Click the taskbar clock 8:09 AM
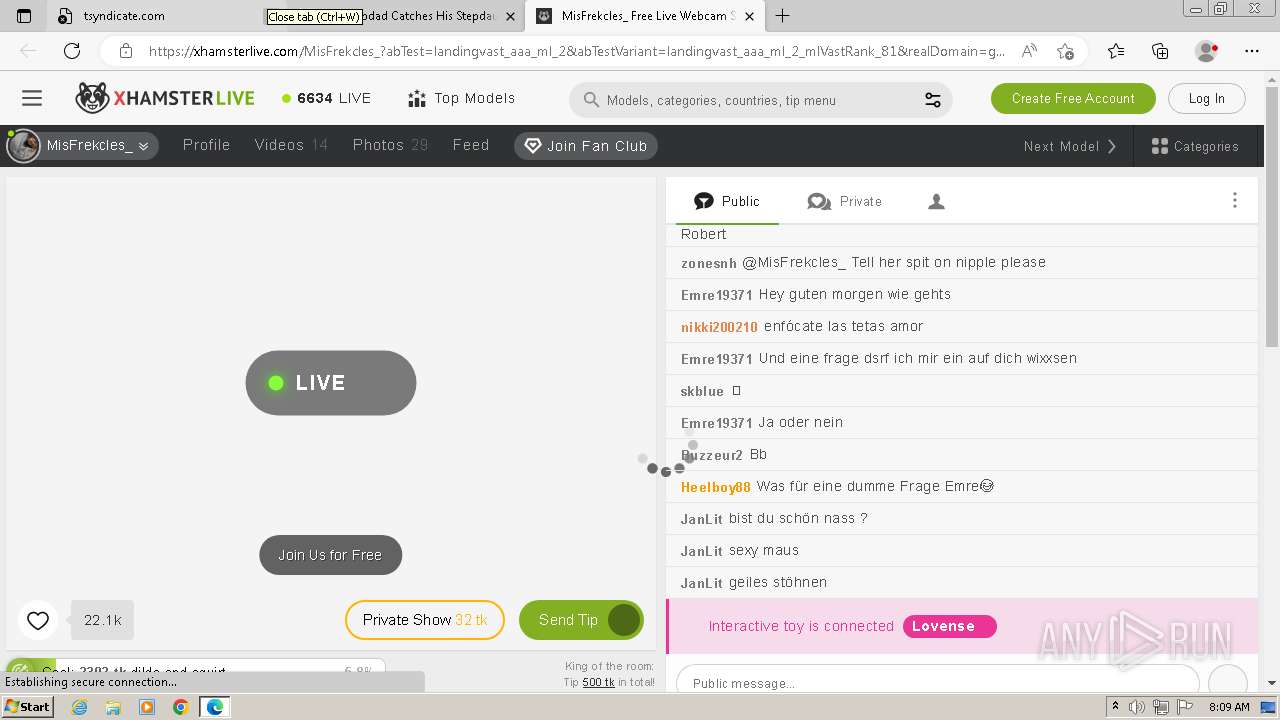The image size is (1280, 720). pyautogui.click(x=1229, y=707)
